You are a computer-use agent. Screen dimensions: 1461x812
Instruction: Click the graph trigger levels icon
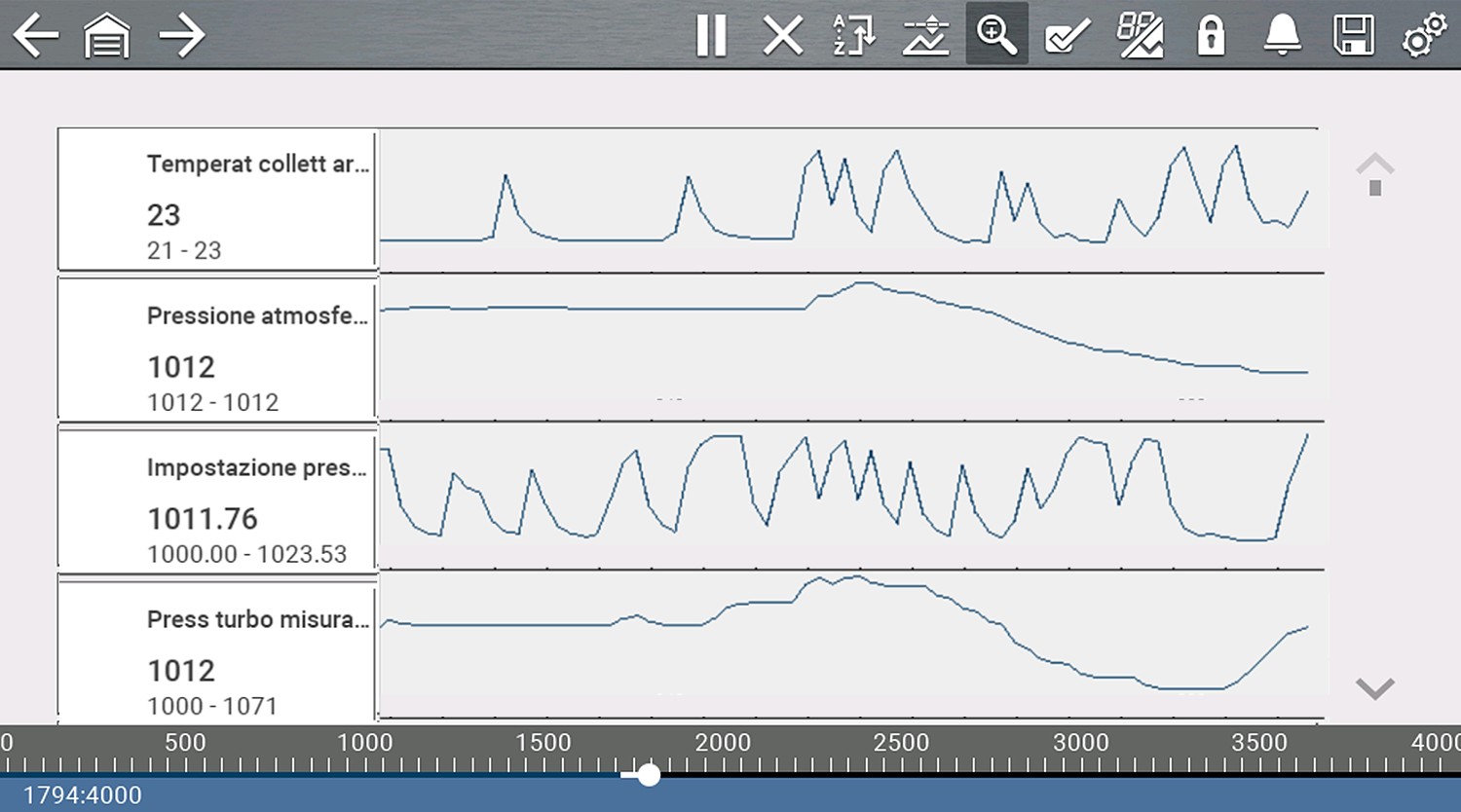coord(925,36)
